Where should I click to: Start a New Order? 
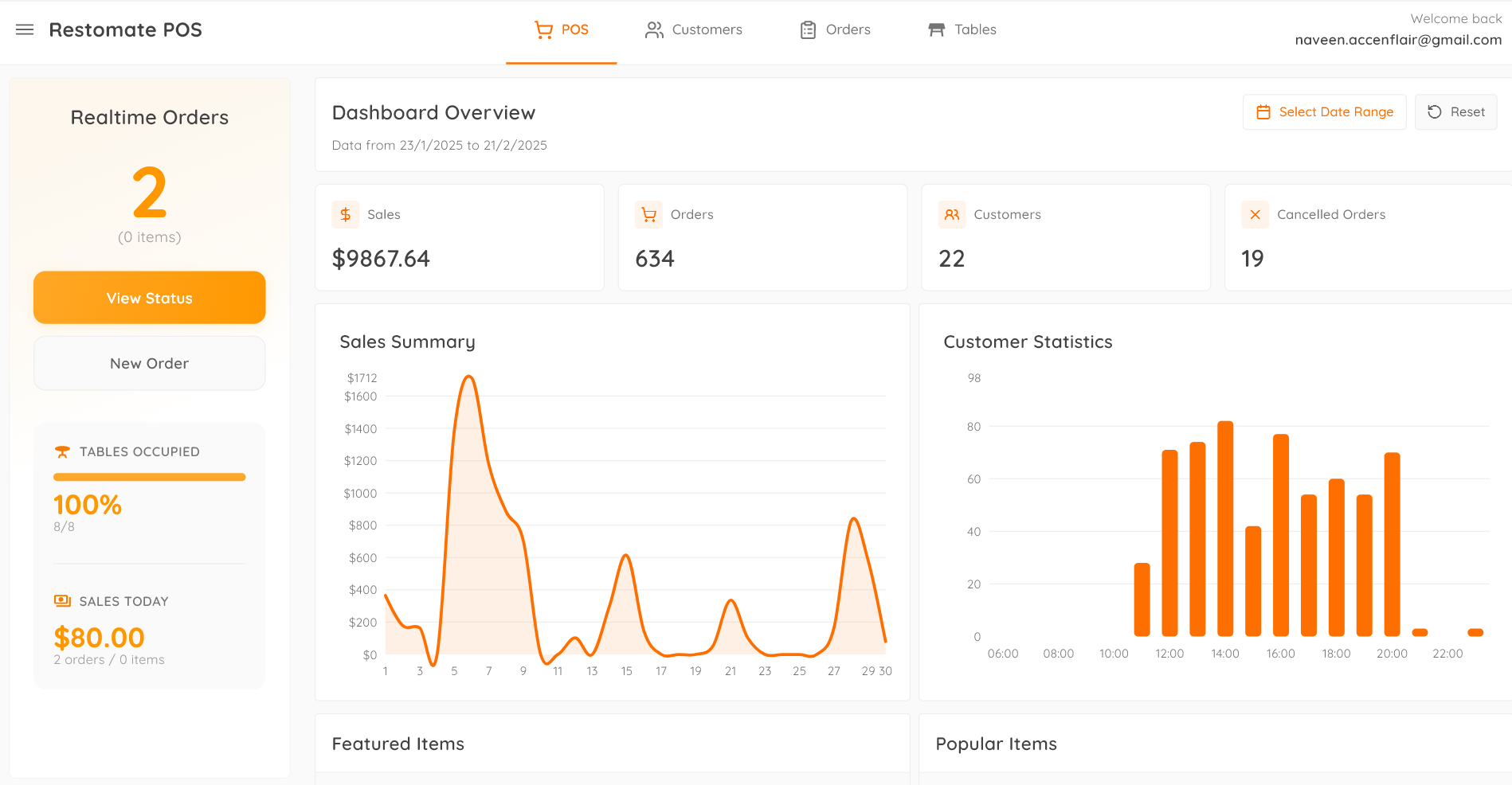(149, 363)
